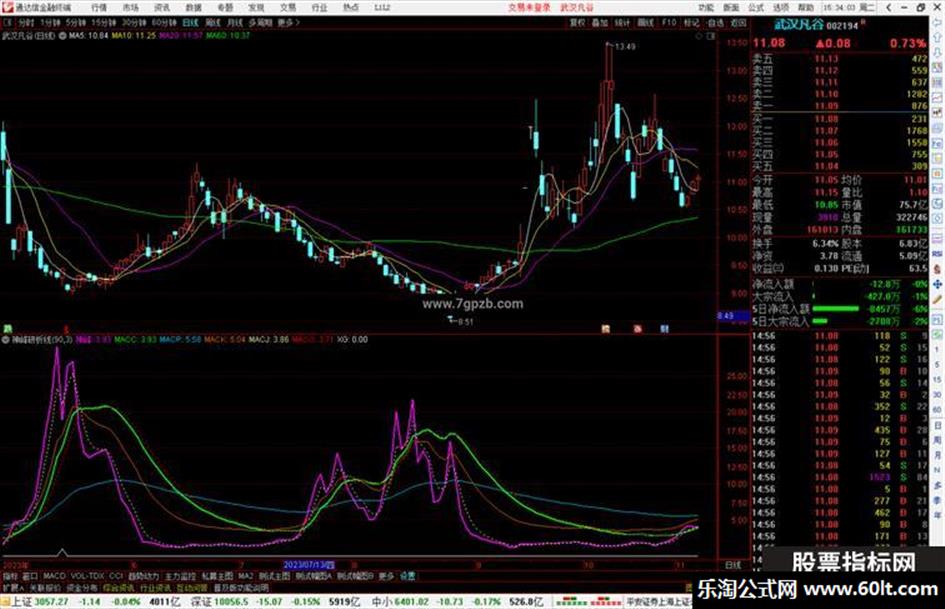Open the 交易 menu
This screenshot has width=945, height=609.
pos(288,7)
